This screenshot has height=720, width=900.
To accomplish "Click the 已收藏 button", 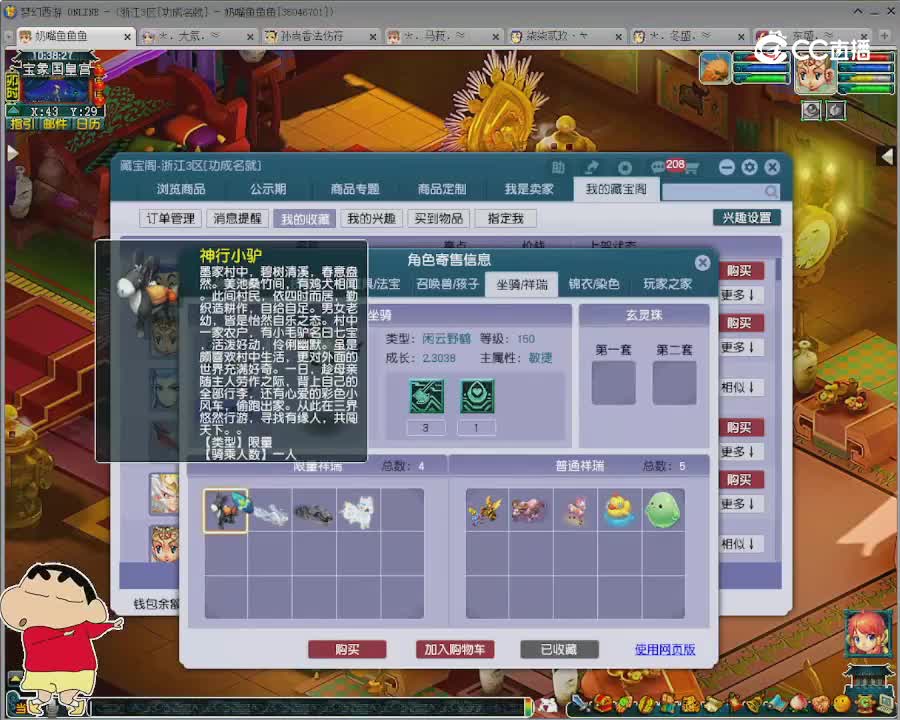I will (559, 649).
